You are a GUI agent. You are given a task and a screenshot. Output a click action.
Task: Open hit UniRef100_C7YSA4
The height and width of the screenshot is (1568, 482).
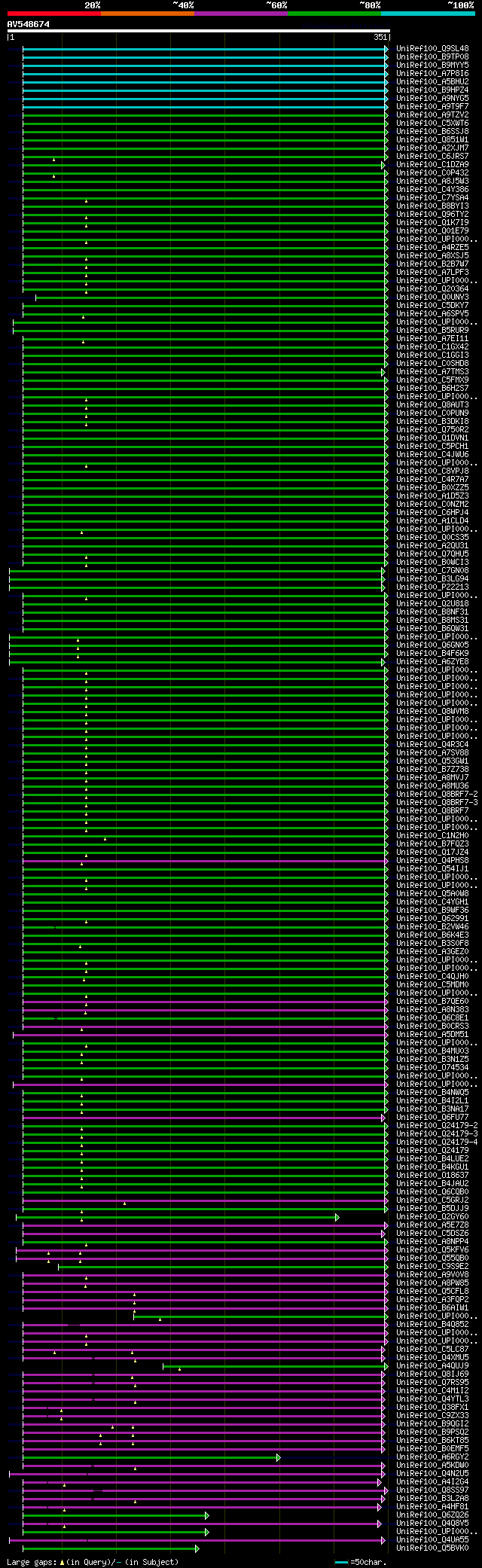(x=432, y=198)
